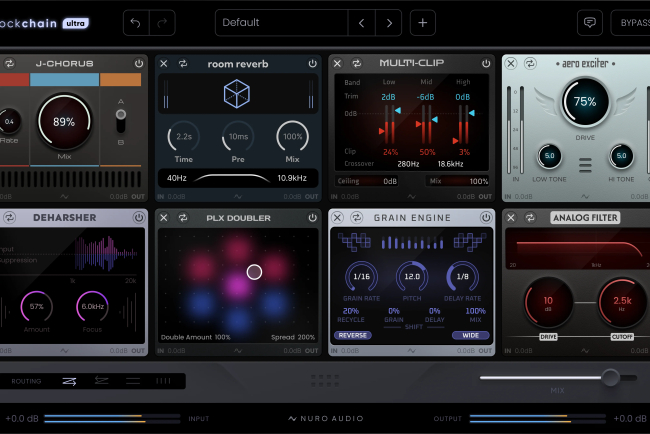The image size is (650, 434).
Task: Click the Mid band -6dB trim value
Action: click(425, 97)
